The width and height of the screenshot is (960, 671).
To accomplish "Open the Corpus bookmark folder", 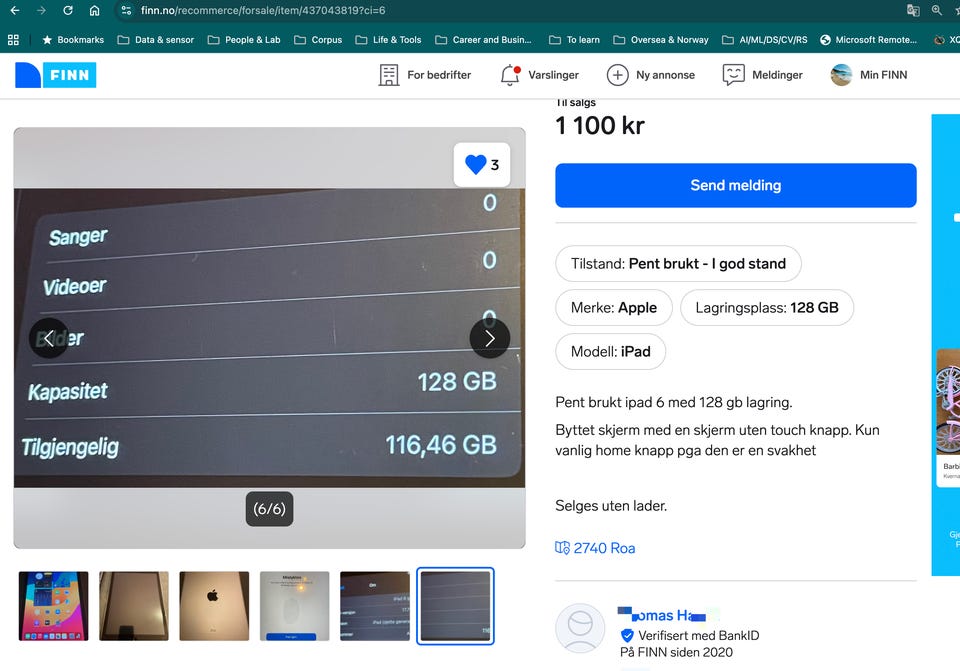I will [x=318, y=40].
